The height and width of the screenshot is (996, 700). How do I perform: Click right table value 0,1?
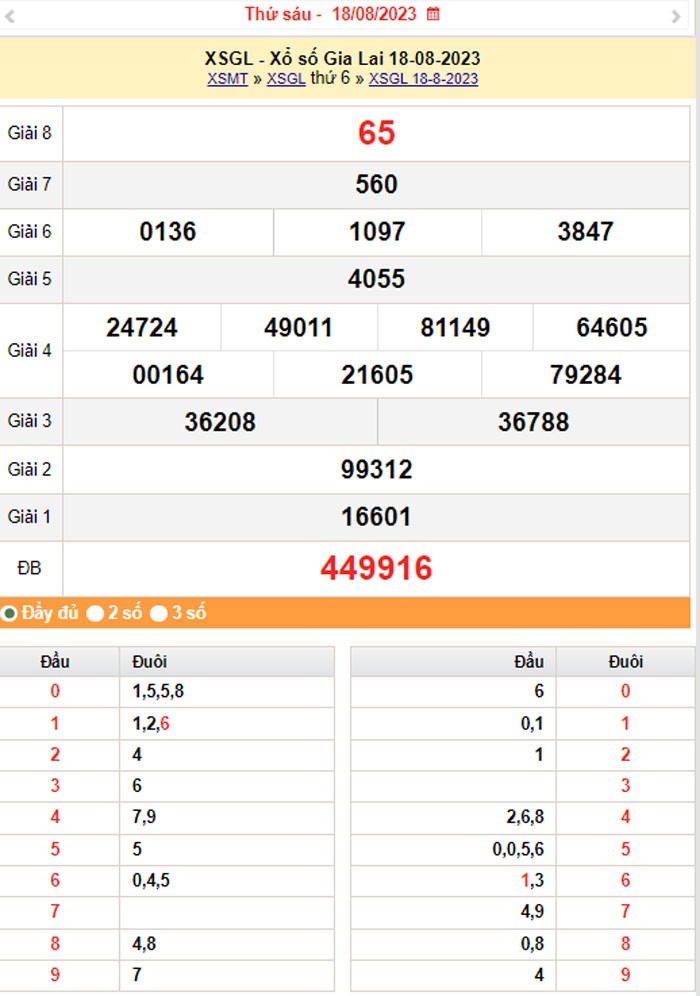(532, 723)
